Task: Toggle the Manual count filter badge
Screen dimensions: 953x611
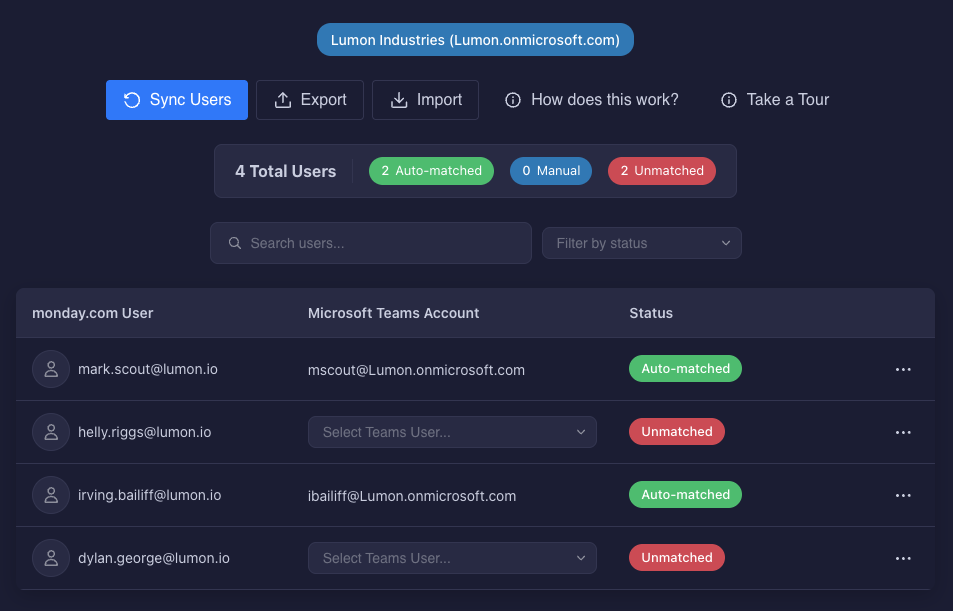Action: 550,171
